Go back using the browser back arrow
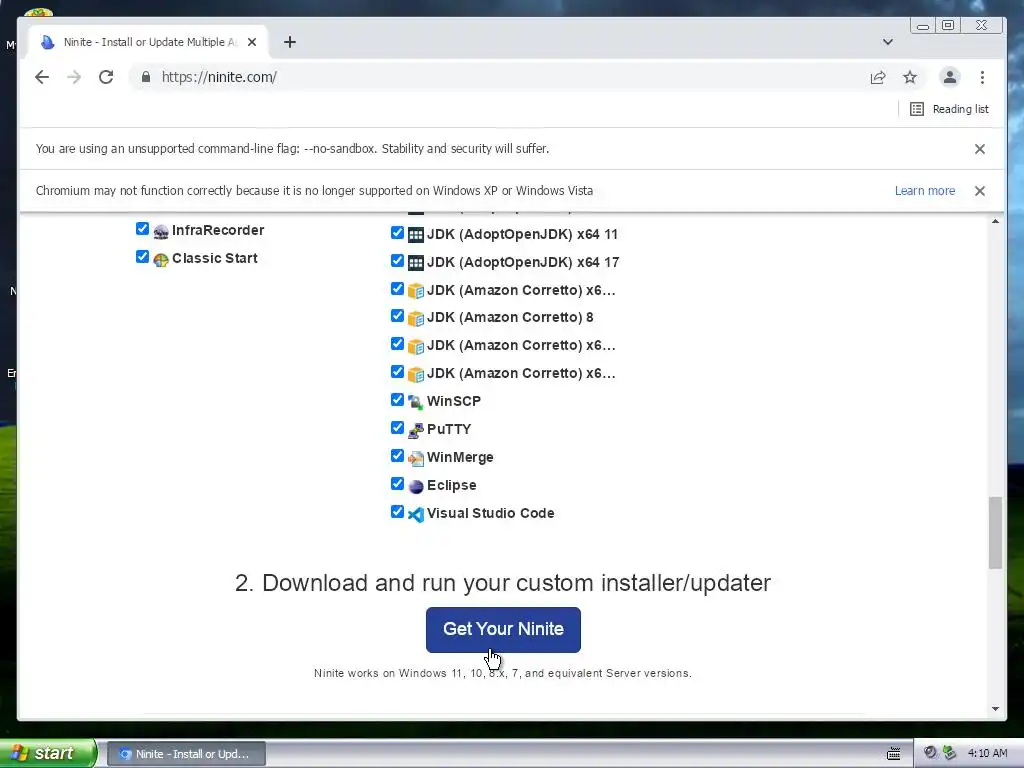Image resolution: width=1024 pixels, height=768 pixels. (x=42, y=77)
